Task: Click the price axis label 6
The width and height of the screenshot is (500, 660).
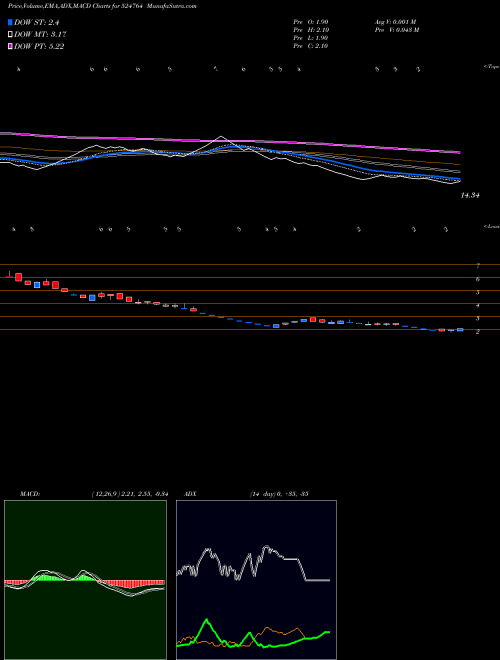Action: coord(478,279)
